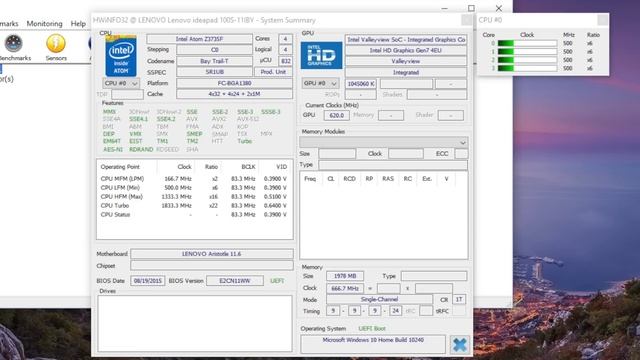Click the Integrated GPU type field
The image size is (640, 360).
[x=406, y=72]
